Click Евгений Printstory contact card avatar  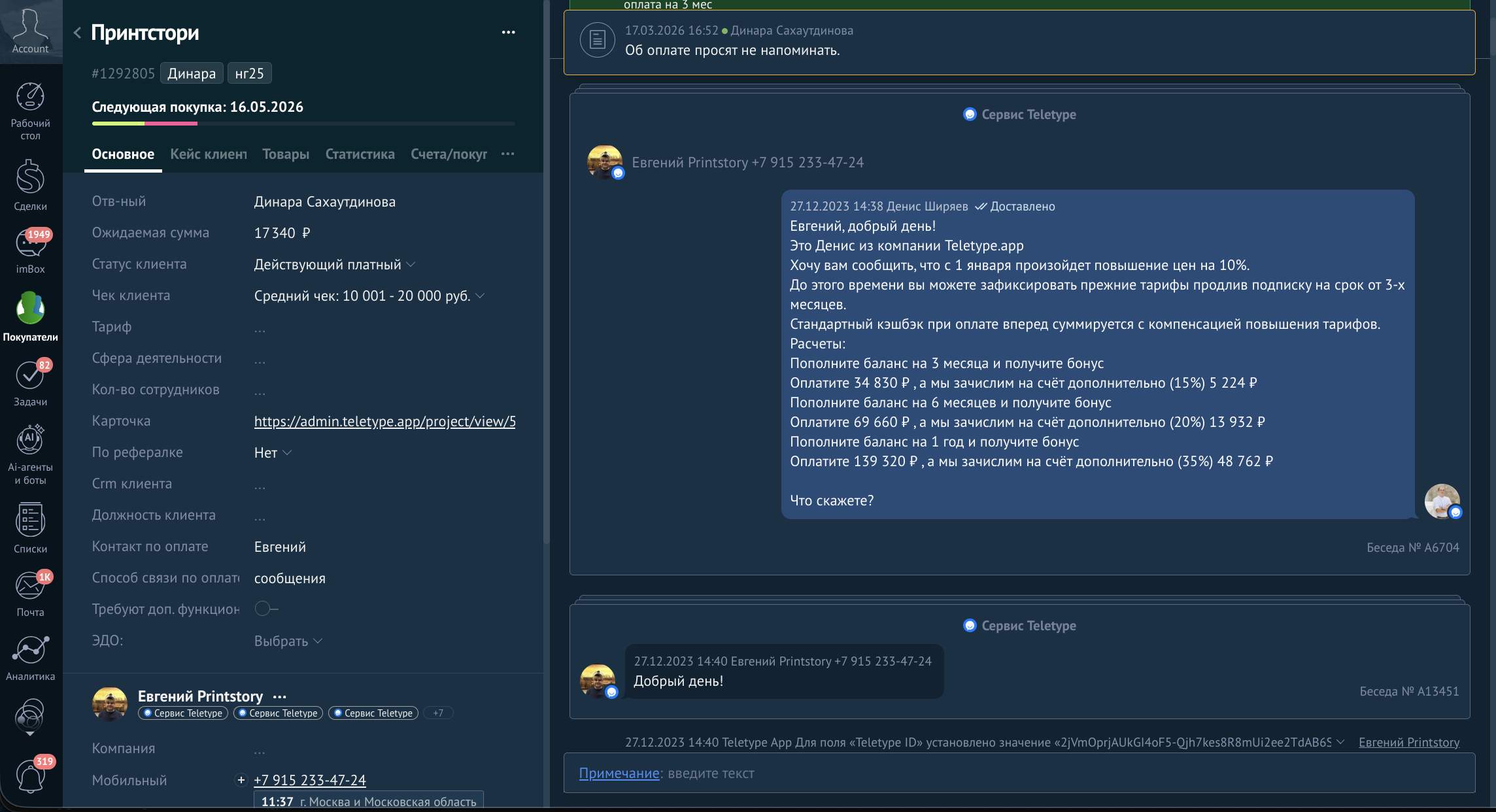click(110, 703)
